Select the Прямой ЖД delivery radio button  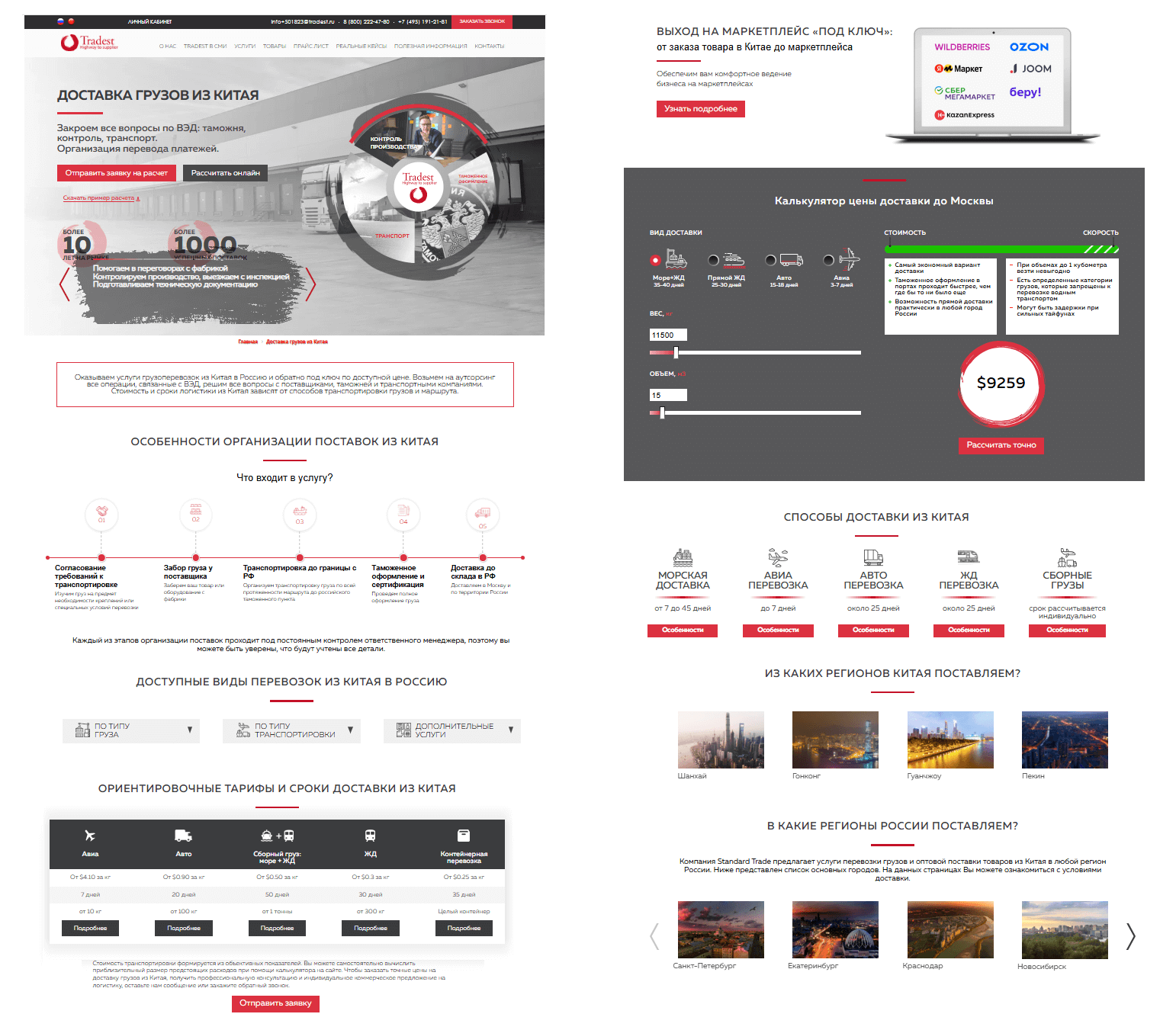pos(713,260)
